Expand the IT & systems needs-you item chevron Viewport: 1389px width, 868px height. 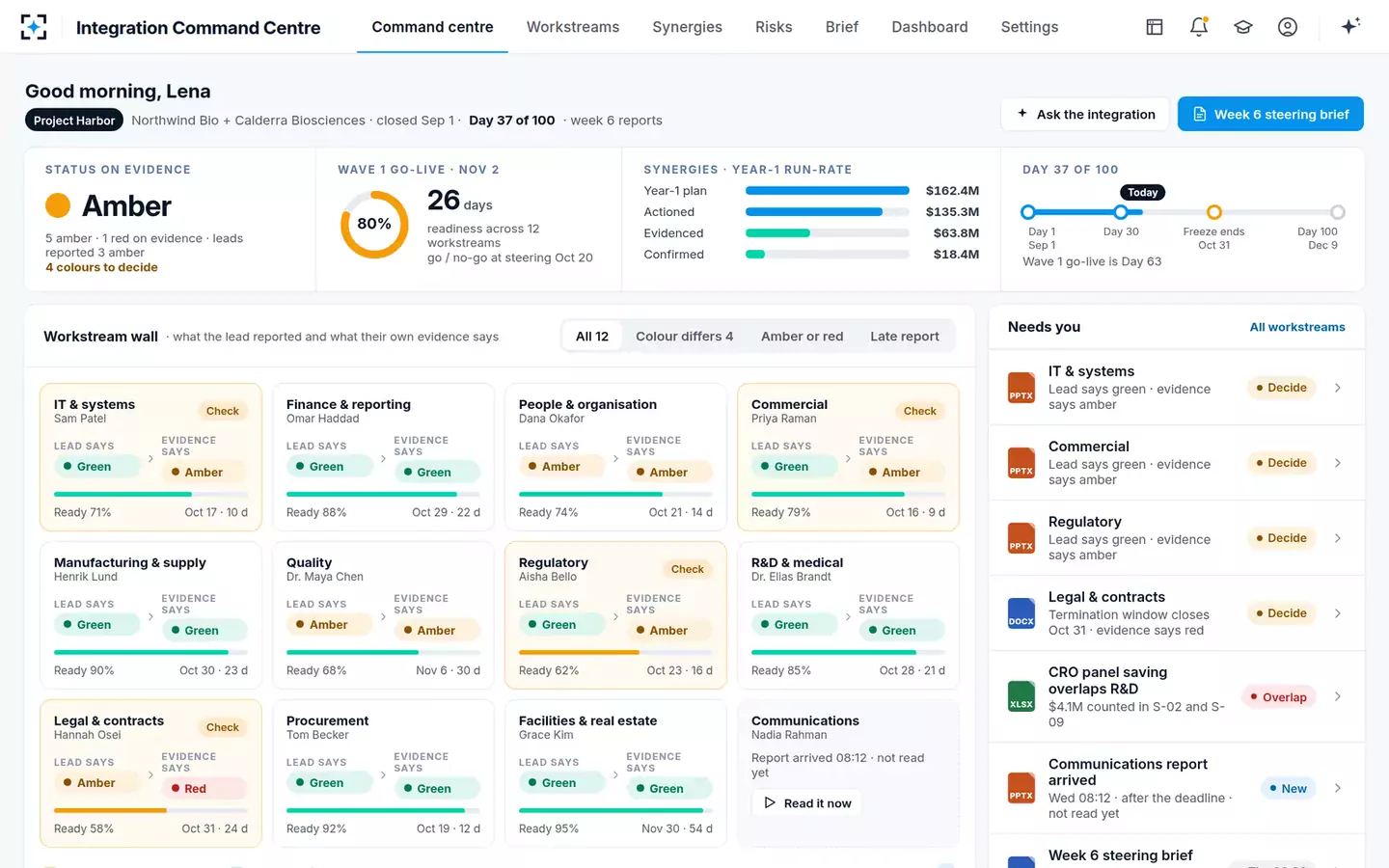point(1338,388)
